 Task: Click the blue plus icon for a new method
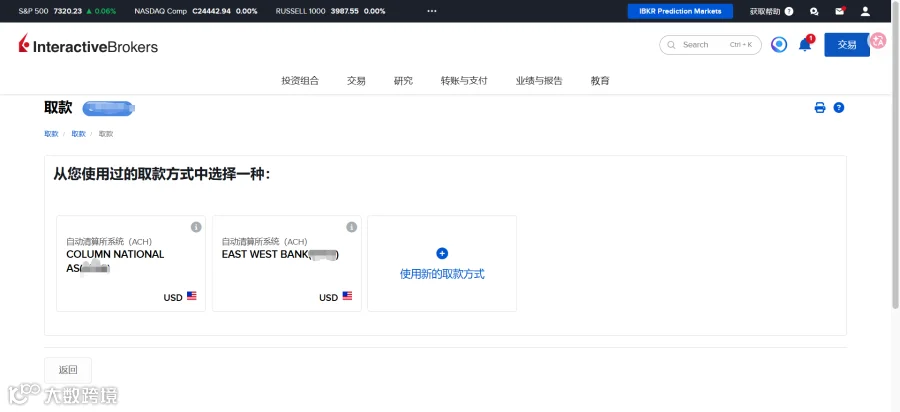(442, 253)
